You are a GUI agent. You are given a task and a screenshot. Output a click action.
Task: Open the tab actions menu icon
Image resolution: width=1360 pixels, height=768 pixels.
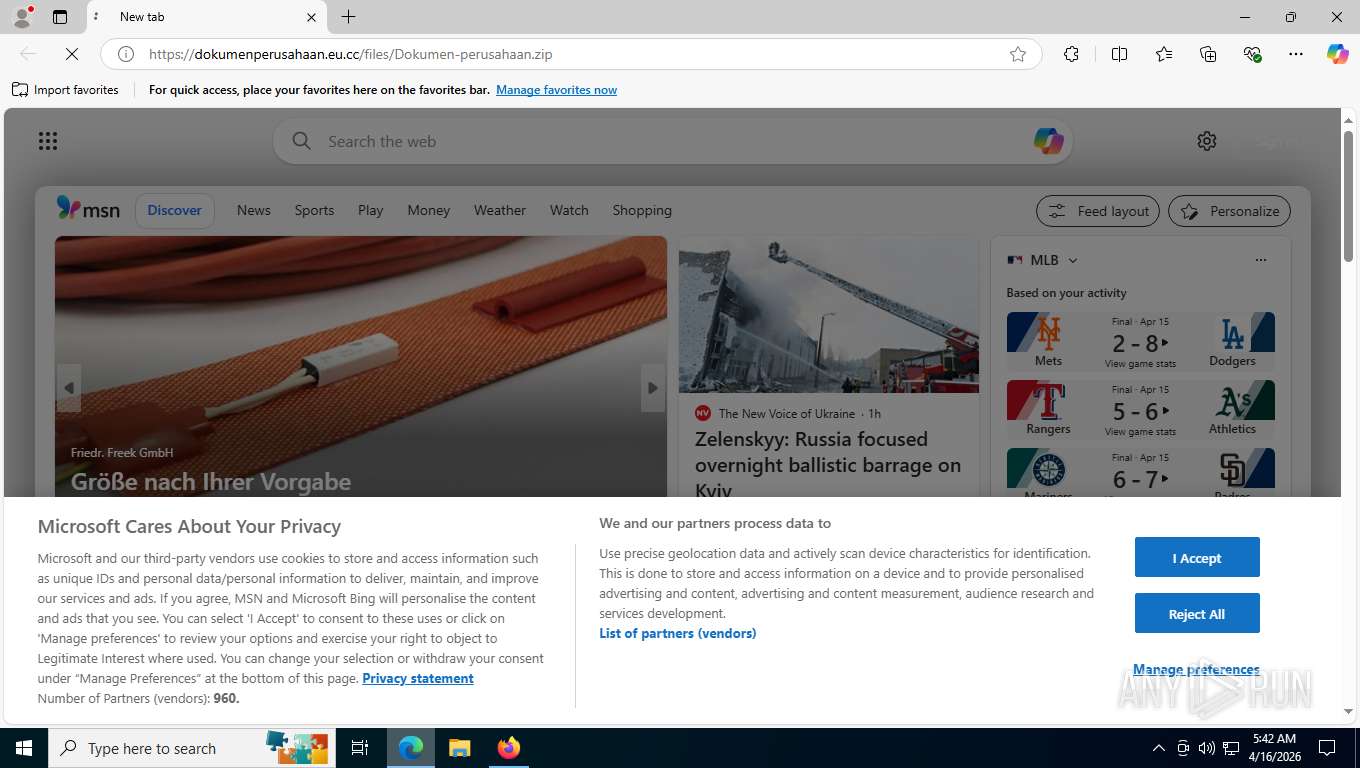[60, 17]
